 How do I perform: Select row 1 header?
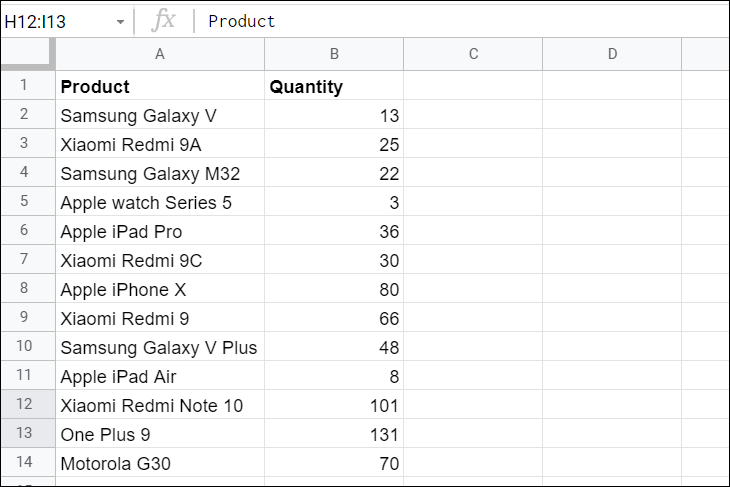click(x=27, y=85)
